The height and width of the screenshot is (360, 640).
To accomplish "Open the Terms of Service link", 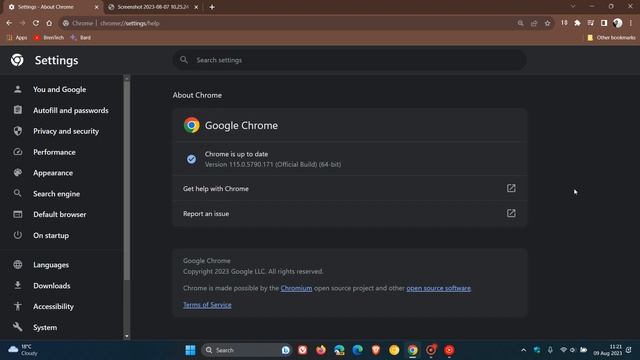I will click(207, 305).
